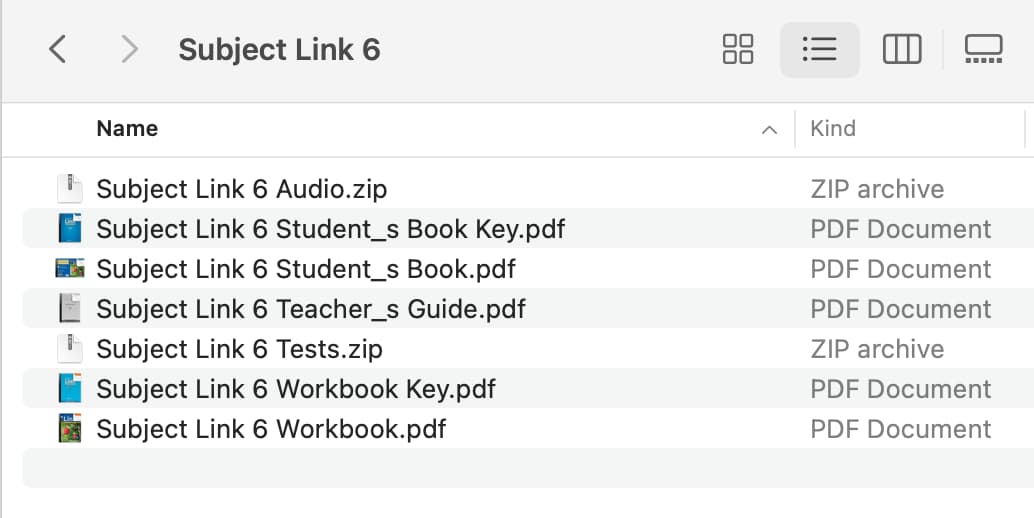The width and height of the screenshot is (1034, 518).
Task: Switch to gallery view
Action: 983,49
